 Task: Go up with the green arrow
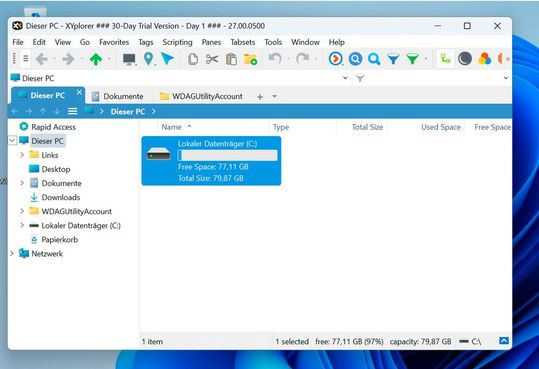pyautogui.click(x=96, y=59)
